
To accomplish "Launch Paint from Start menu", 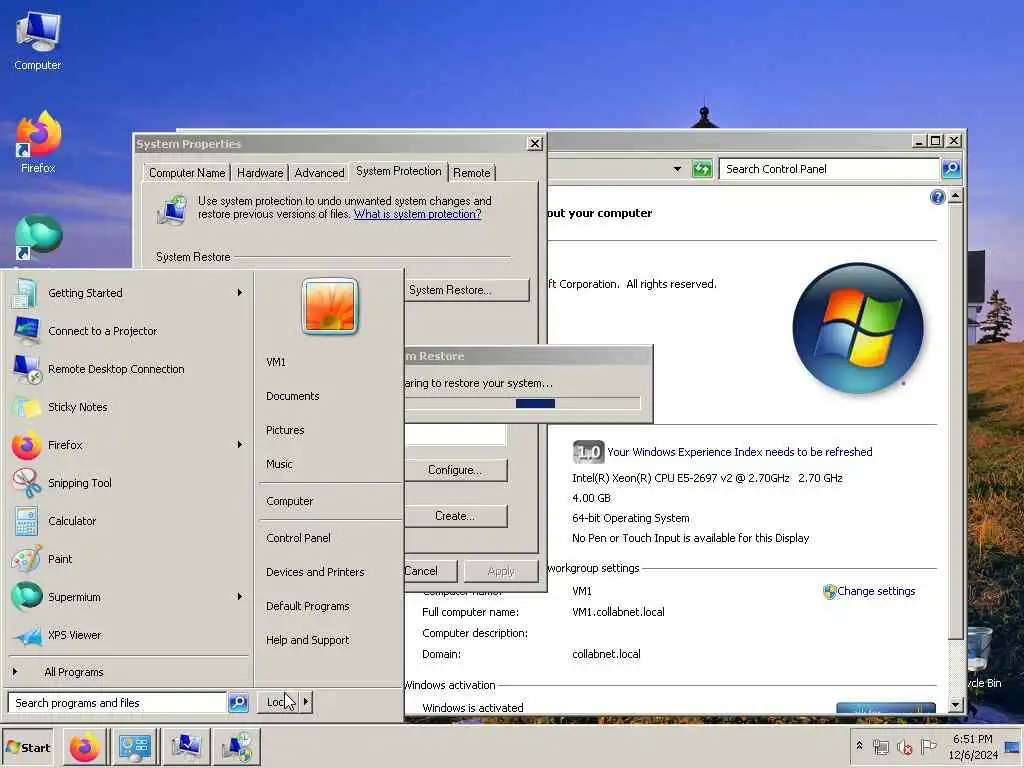I will pos(127,558).
